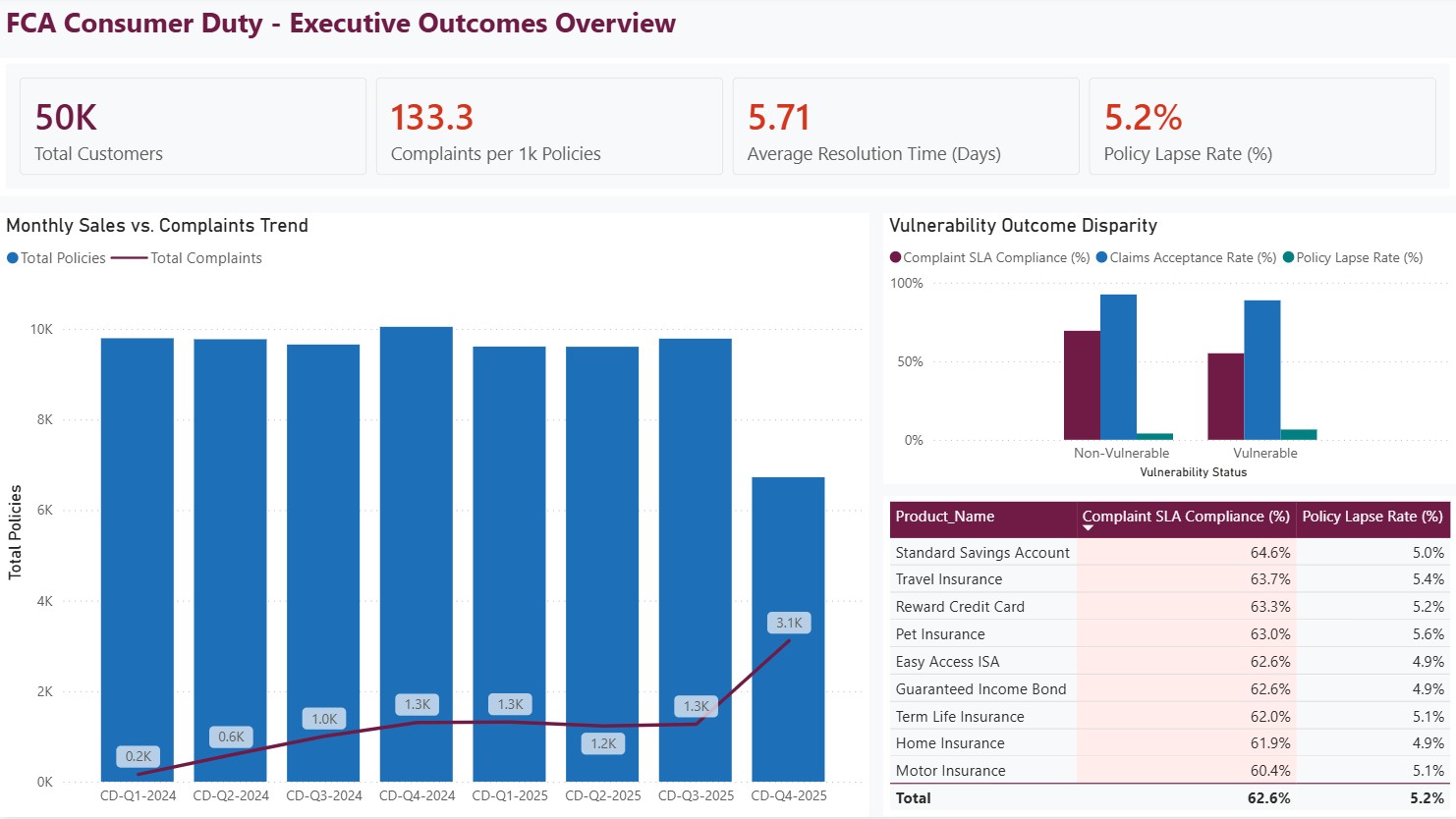This screenshot has height=819, width=1456.
Task: Select the CD-Q3-2025 policies bar
Action: click(x=696, y=560)
